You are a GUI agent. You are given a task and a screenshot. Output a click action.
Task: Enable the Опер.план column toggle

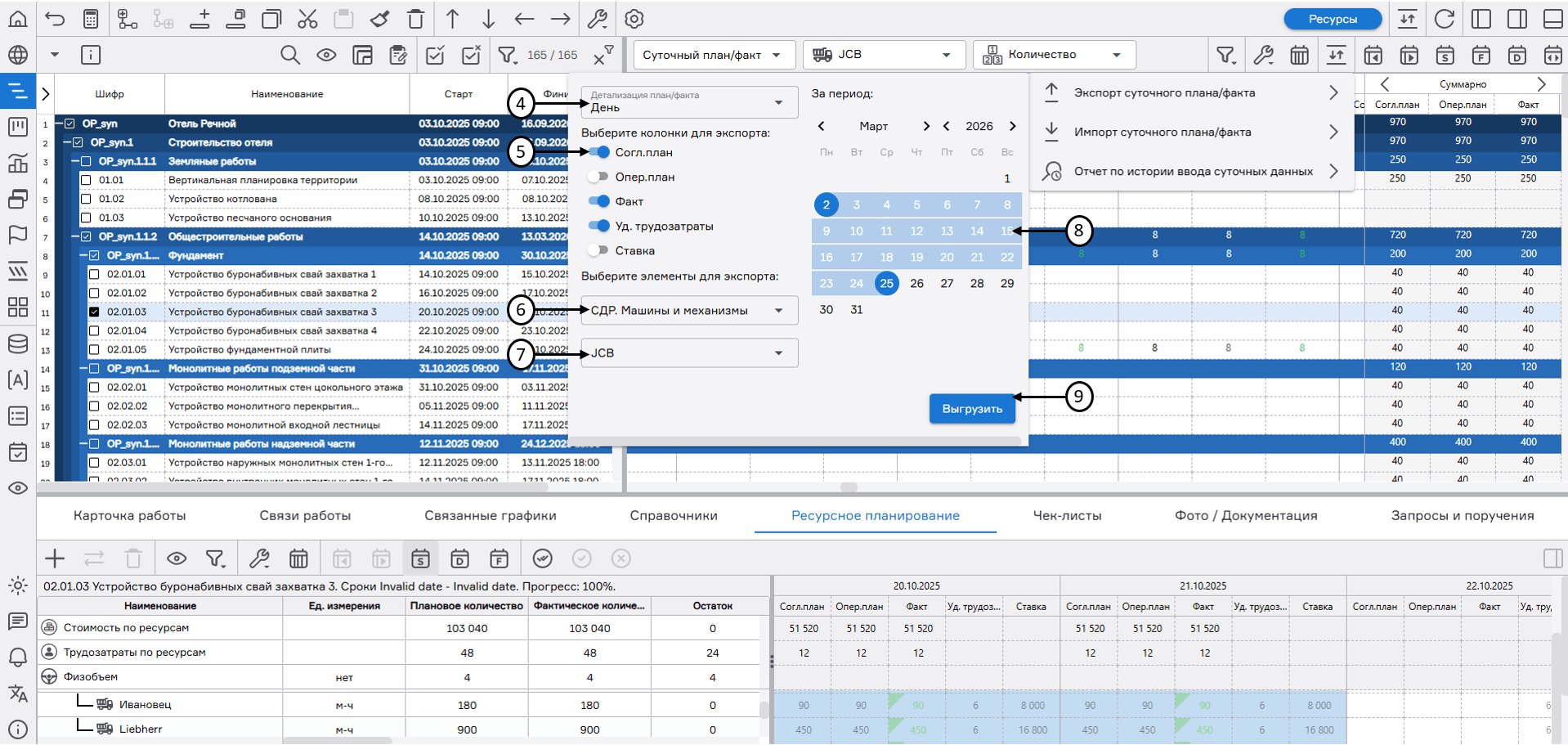click(598, 177)
